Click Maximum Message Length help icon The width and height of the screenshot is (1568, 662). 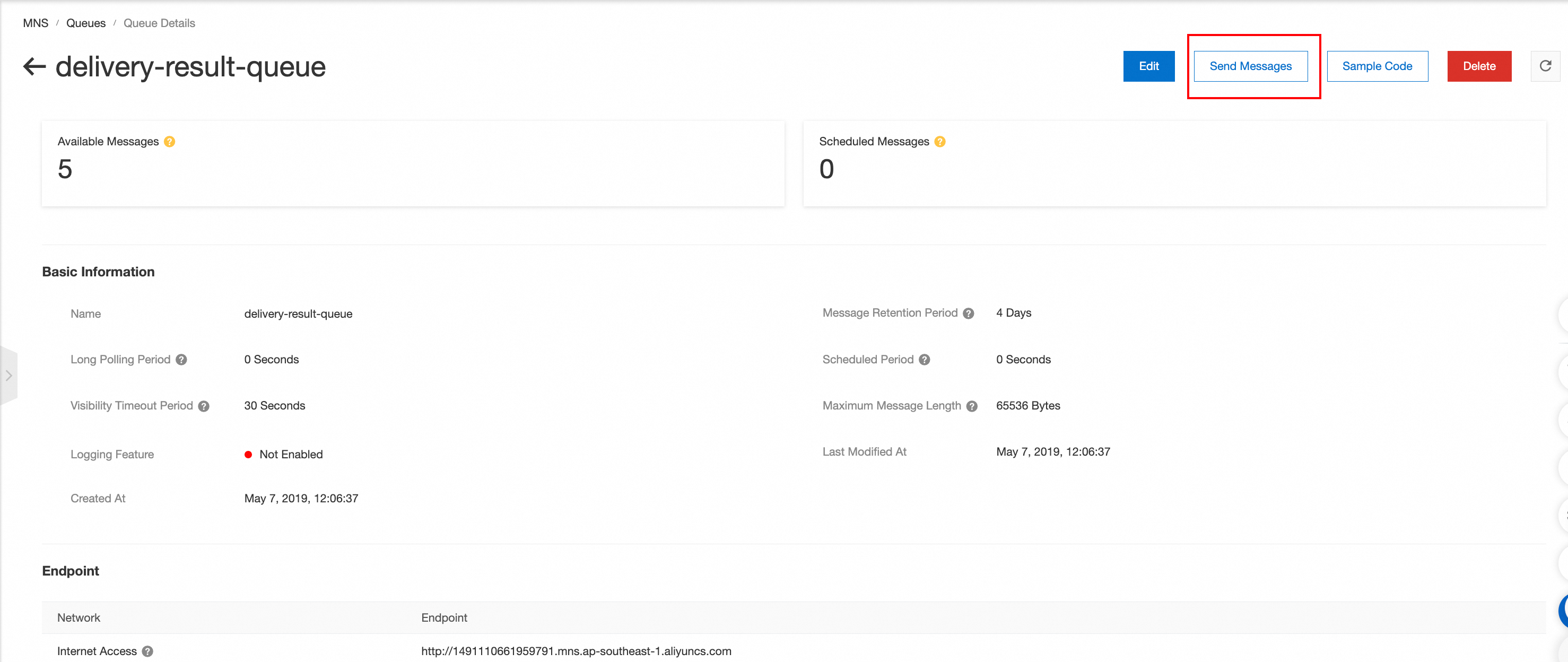tap(971, 406)
